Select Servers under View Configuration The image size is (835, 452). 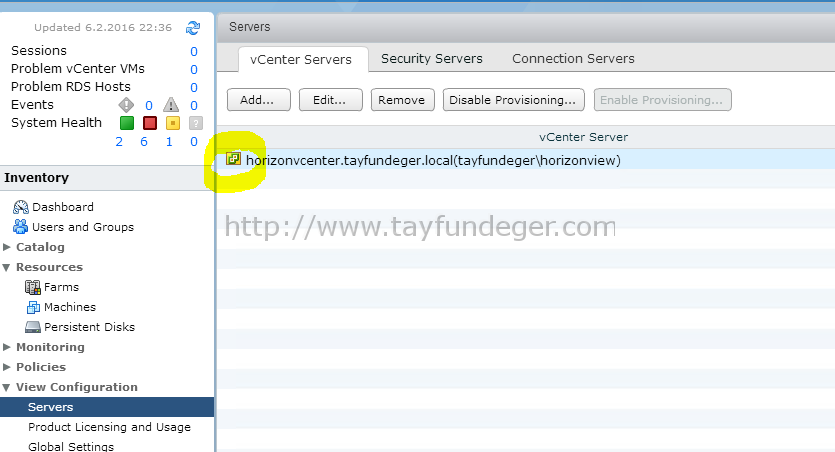107,407
